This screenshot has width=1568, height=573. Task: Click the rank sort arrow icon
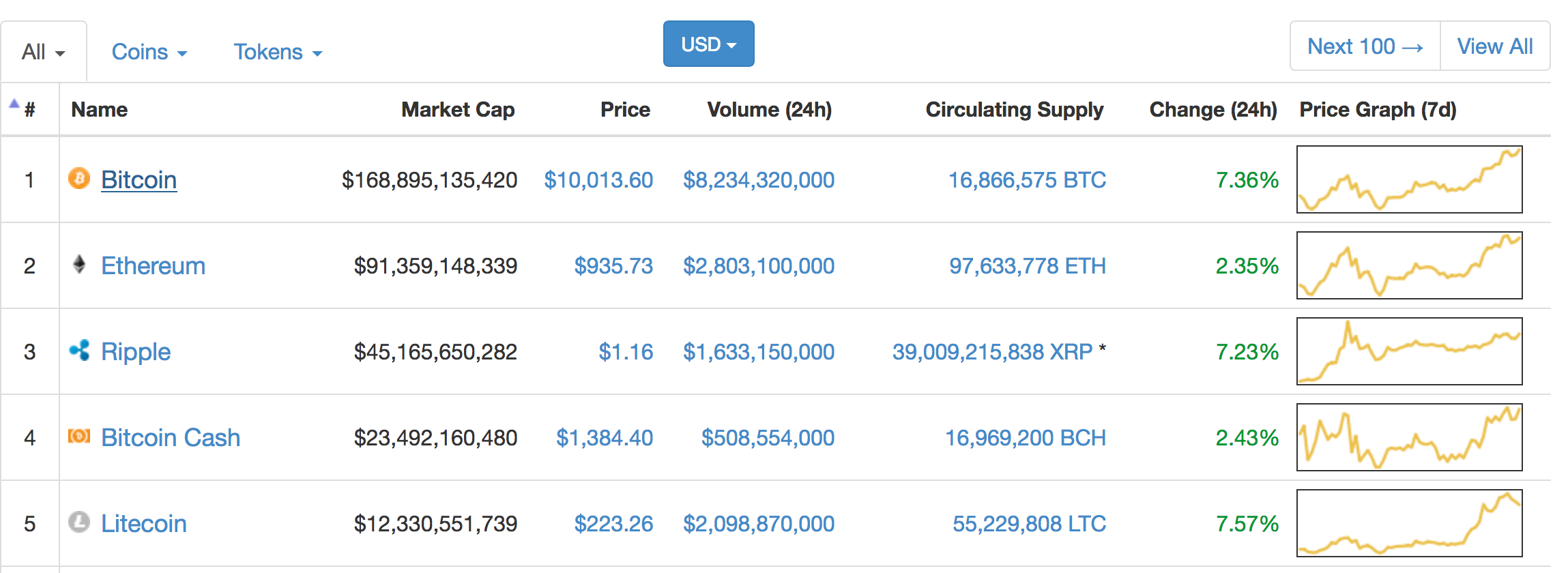point(14,104)
